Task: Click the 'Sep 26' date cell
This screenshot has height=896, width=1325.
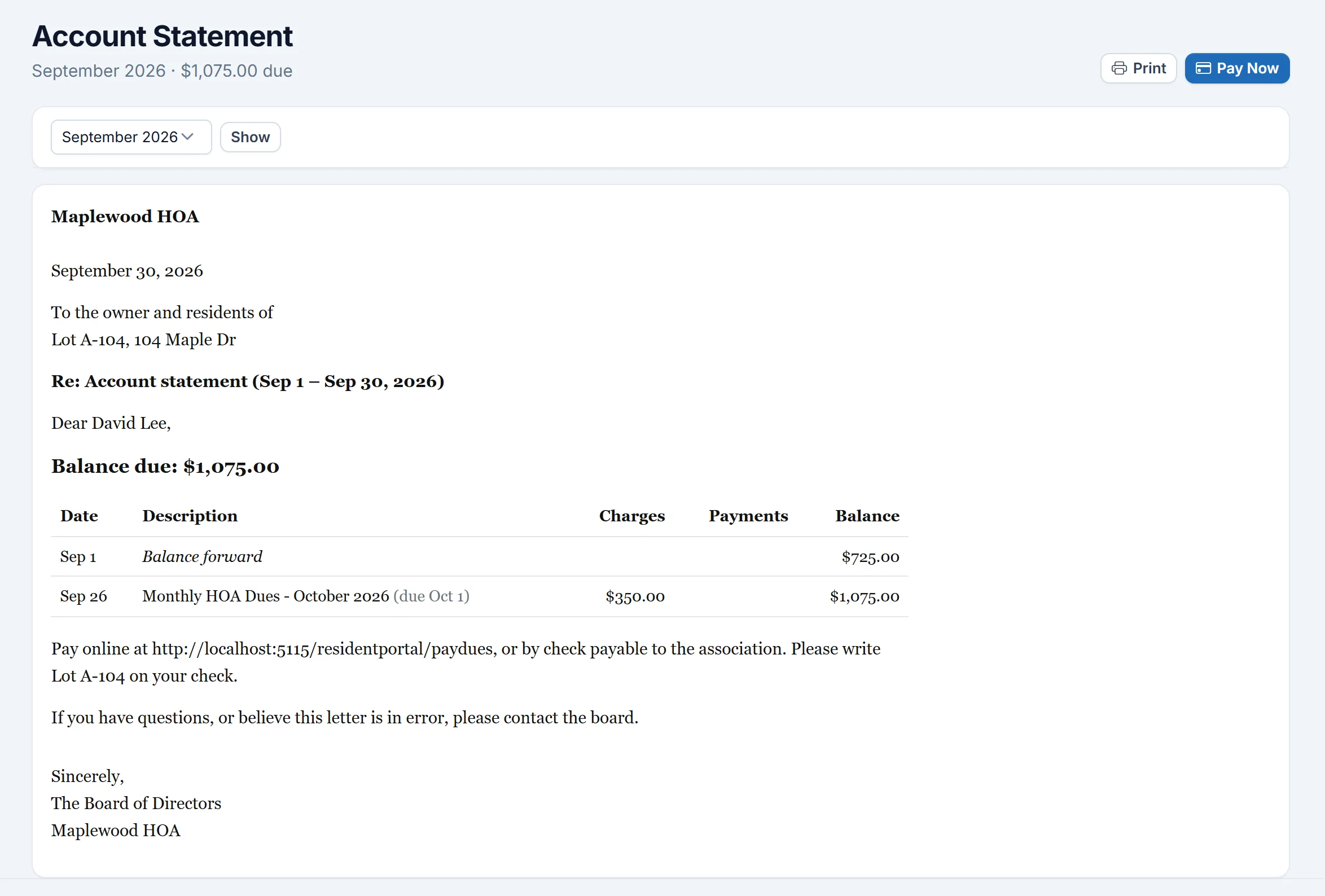Action: coord(84,596)
